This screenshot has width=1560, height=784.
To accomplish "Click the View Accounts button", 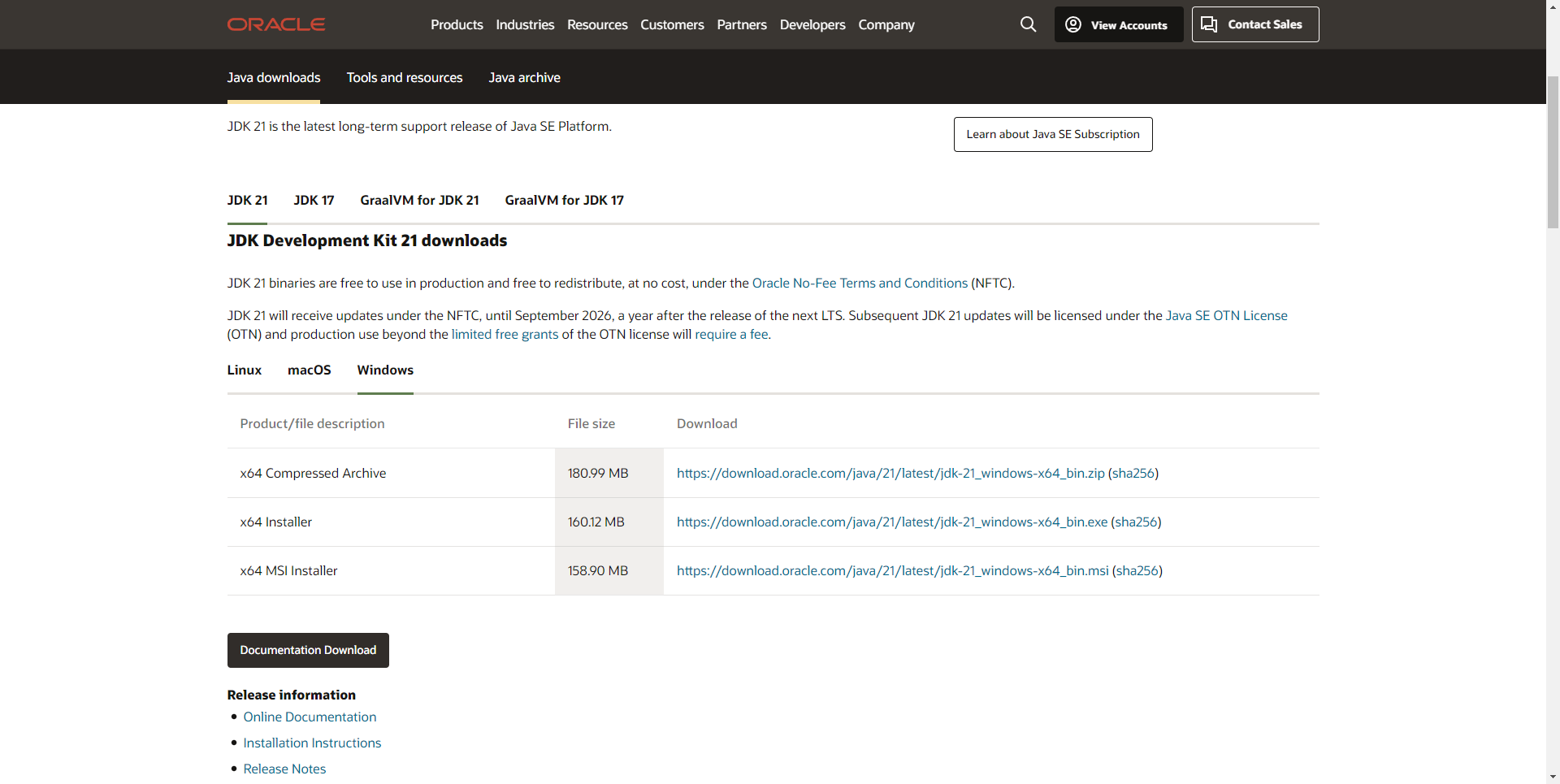I will pos(1118,24).
